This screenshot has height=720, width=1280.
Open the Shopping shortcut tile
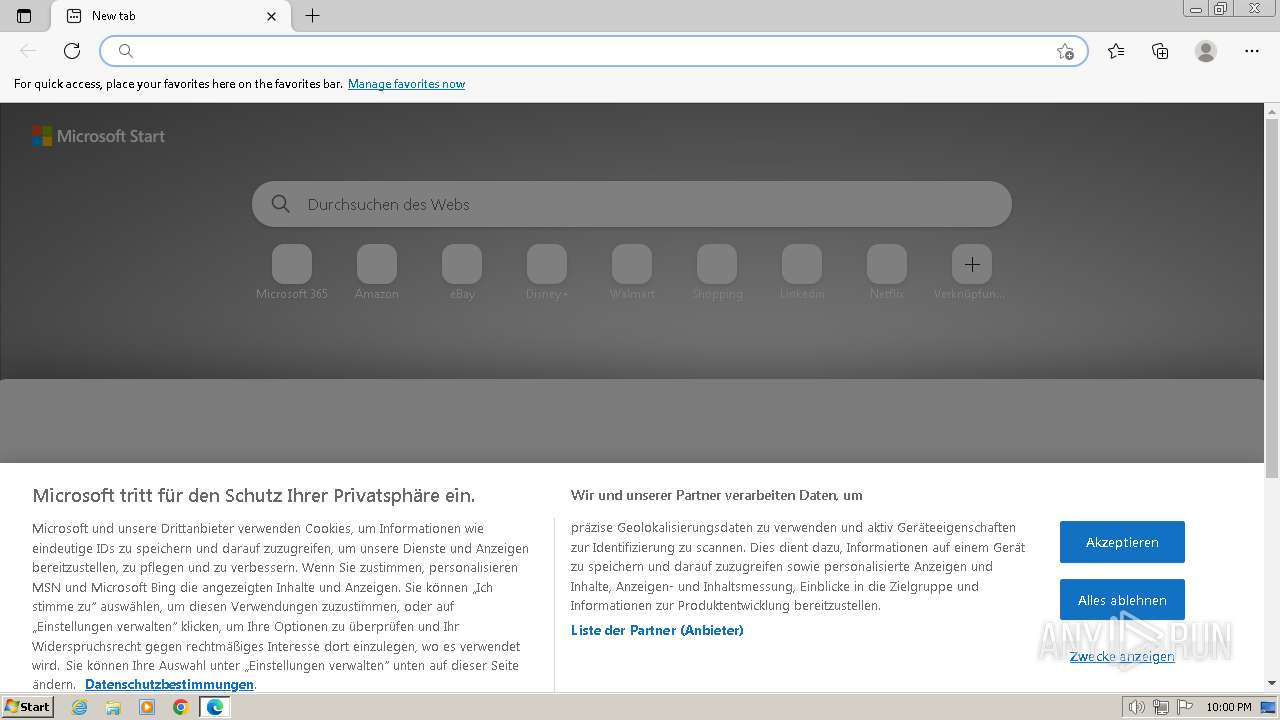[717, 272]
